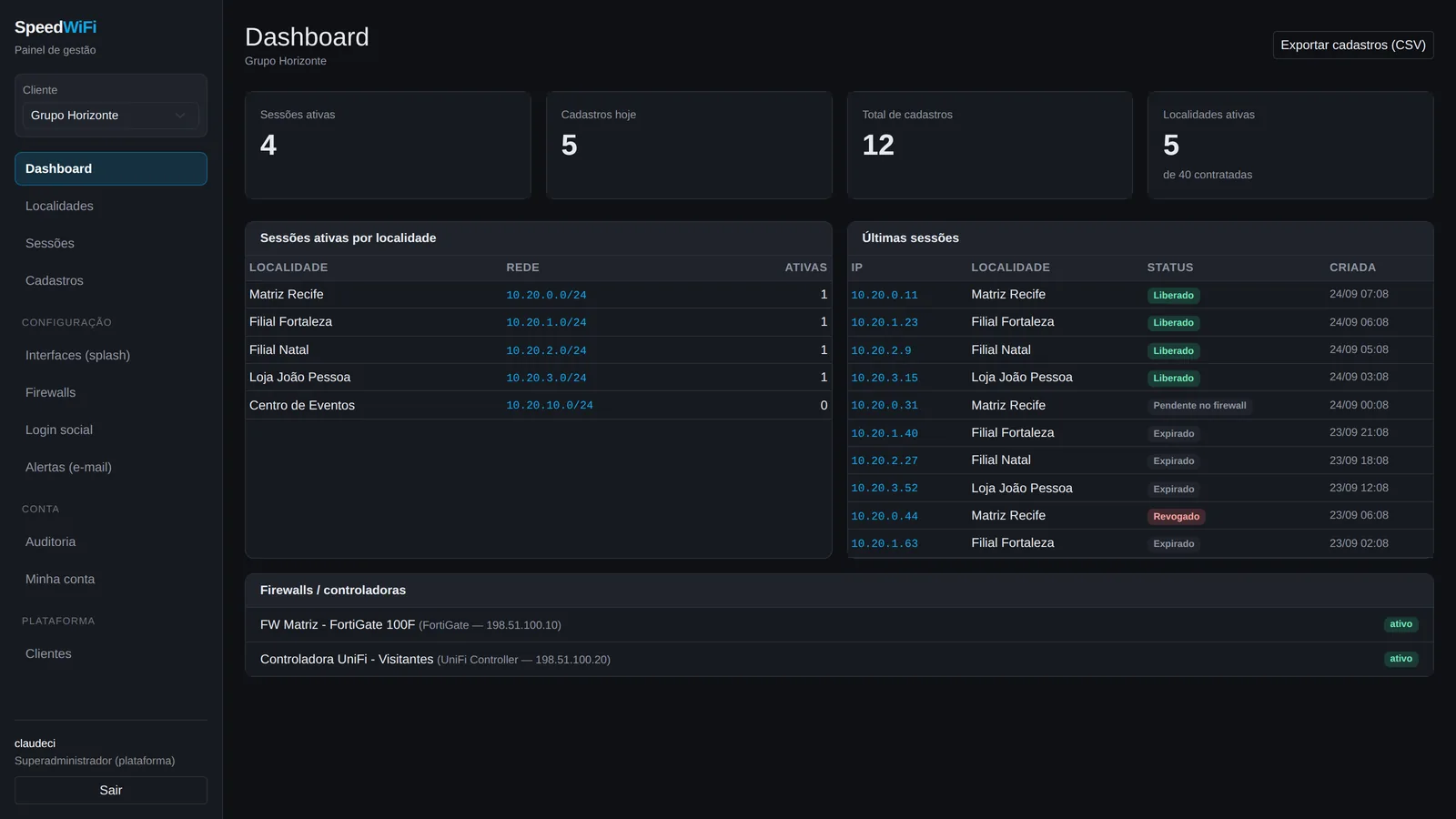
Task: Click the Pendente no firewall status badge
Action: (1199, 406)
